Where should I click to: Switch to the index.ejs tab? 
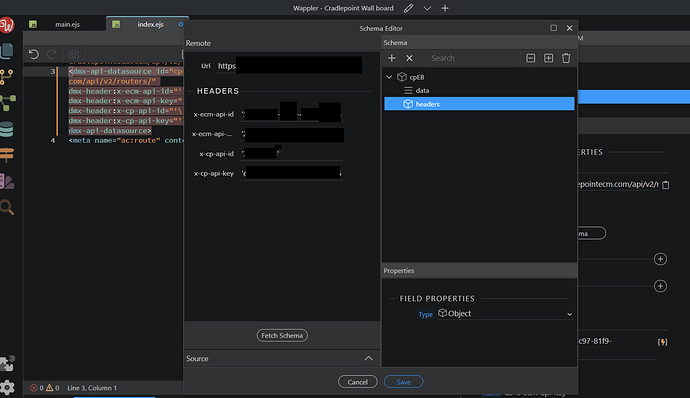[150, 24]
